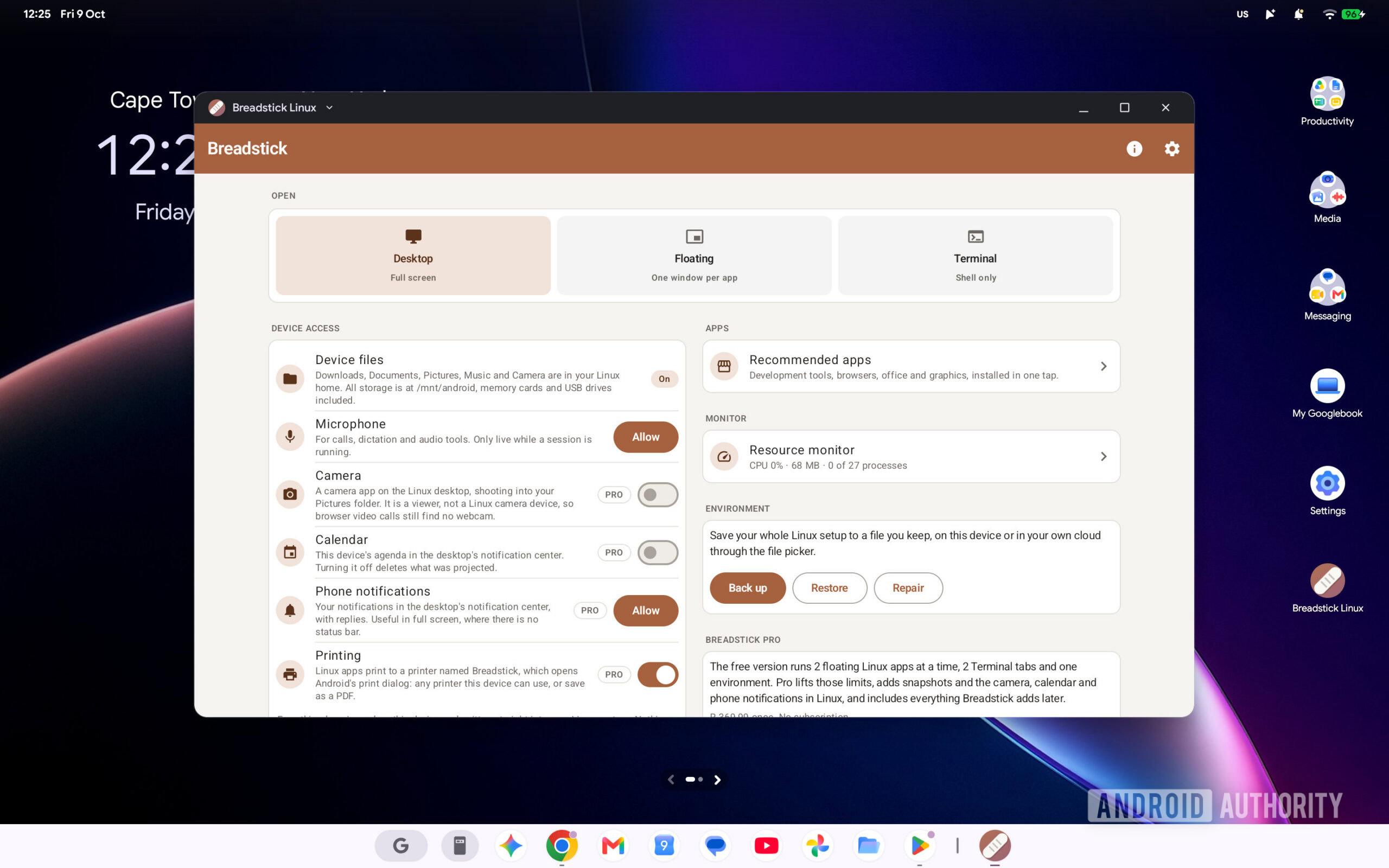Click the Device files On badge
This screenshot has width=1389, height=868.
(x=664, y=379)
